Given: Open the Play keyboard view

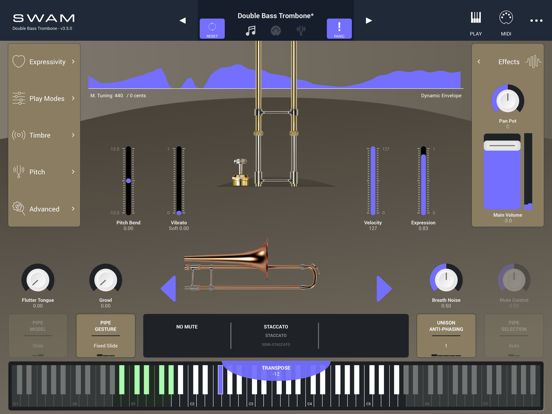Looking at the screenshot, I should point(476,23).
